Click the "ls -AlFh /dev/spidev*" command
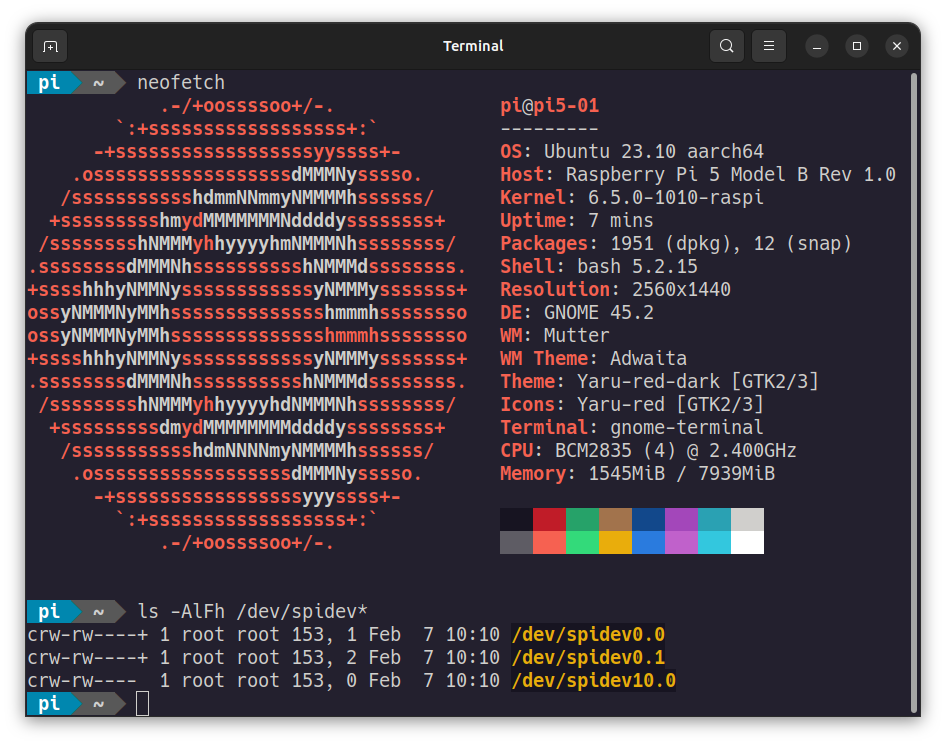This screenshot has height=745, width=946. tap(253, 611)
